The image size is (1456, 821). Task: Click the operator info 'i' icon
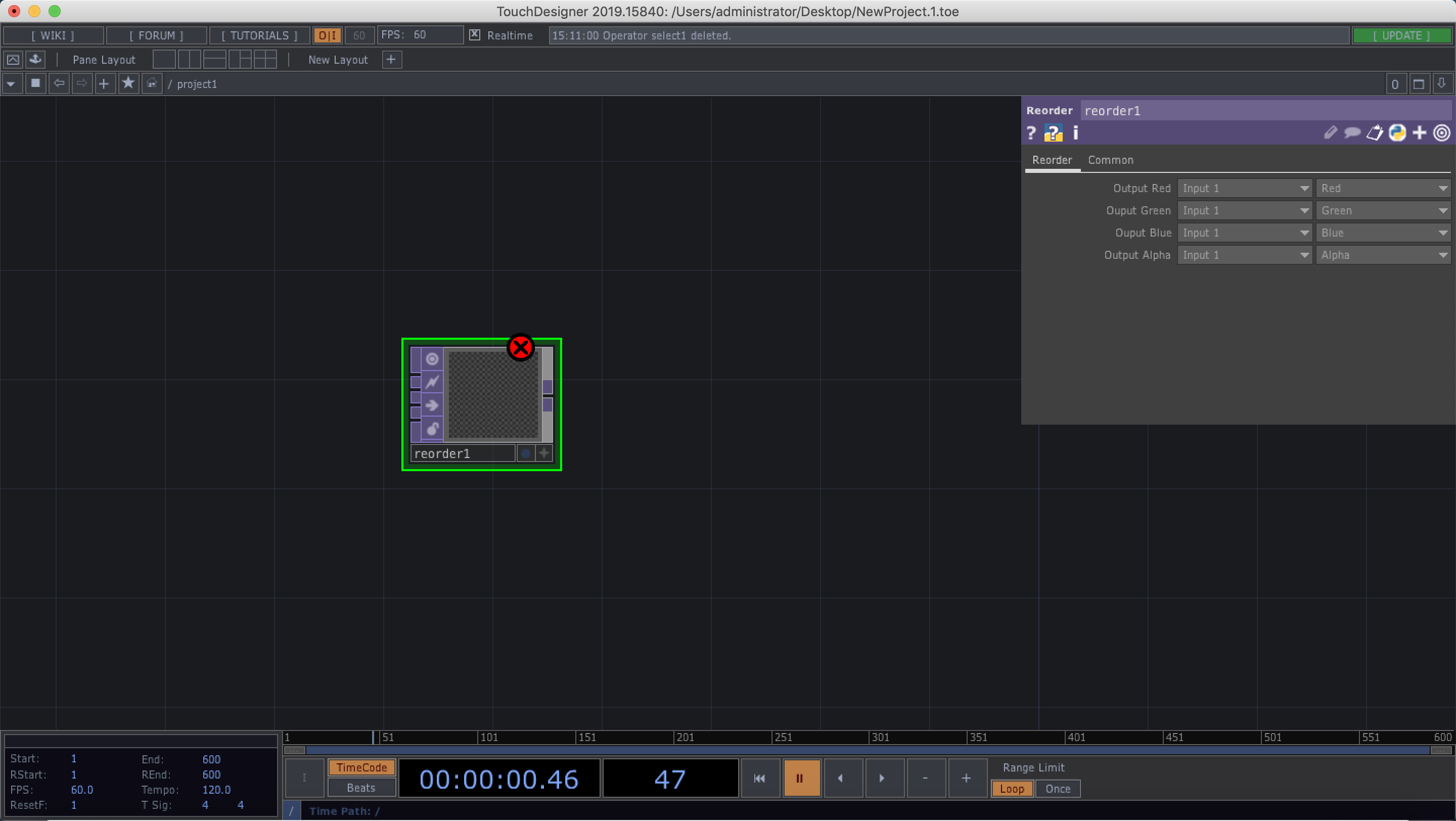click(x=1076, y=133)
